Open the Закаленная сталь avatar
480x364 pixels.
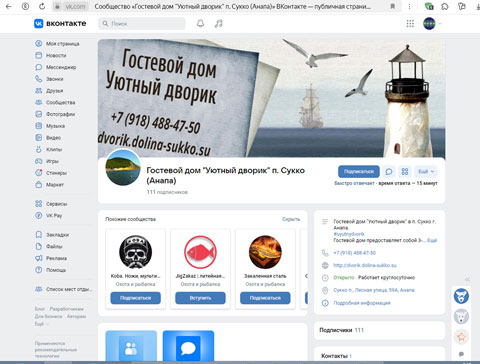point(265,252)
